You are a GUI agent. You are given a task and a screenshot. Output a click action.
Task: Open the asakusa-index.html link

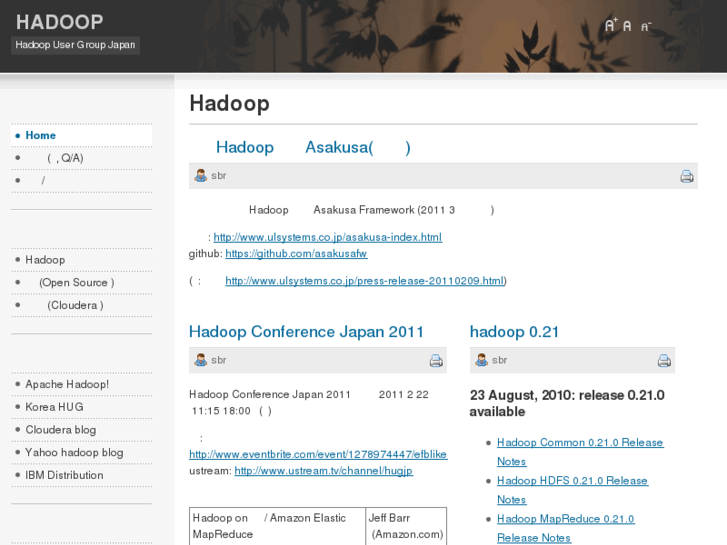[328, 237]
